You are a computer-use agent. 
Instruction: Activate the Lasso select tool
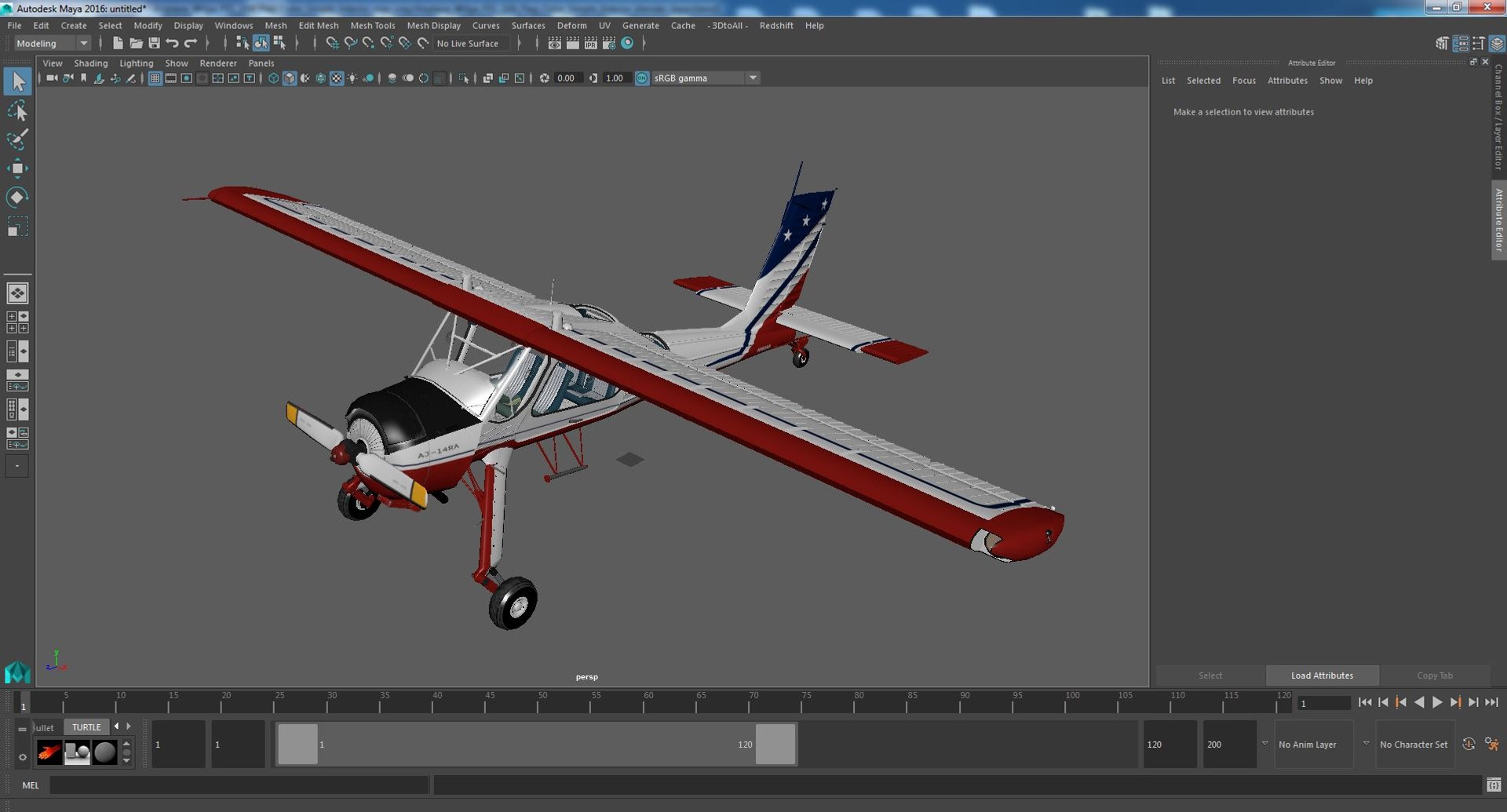17,111
